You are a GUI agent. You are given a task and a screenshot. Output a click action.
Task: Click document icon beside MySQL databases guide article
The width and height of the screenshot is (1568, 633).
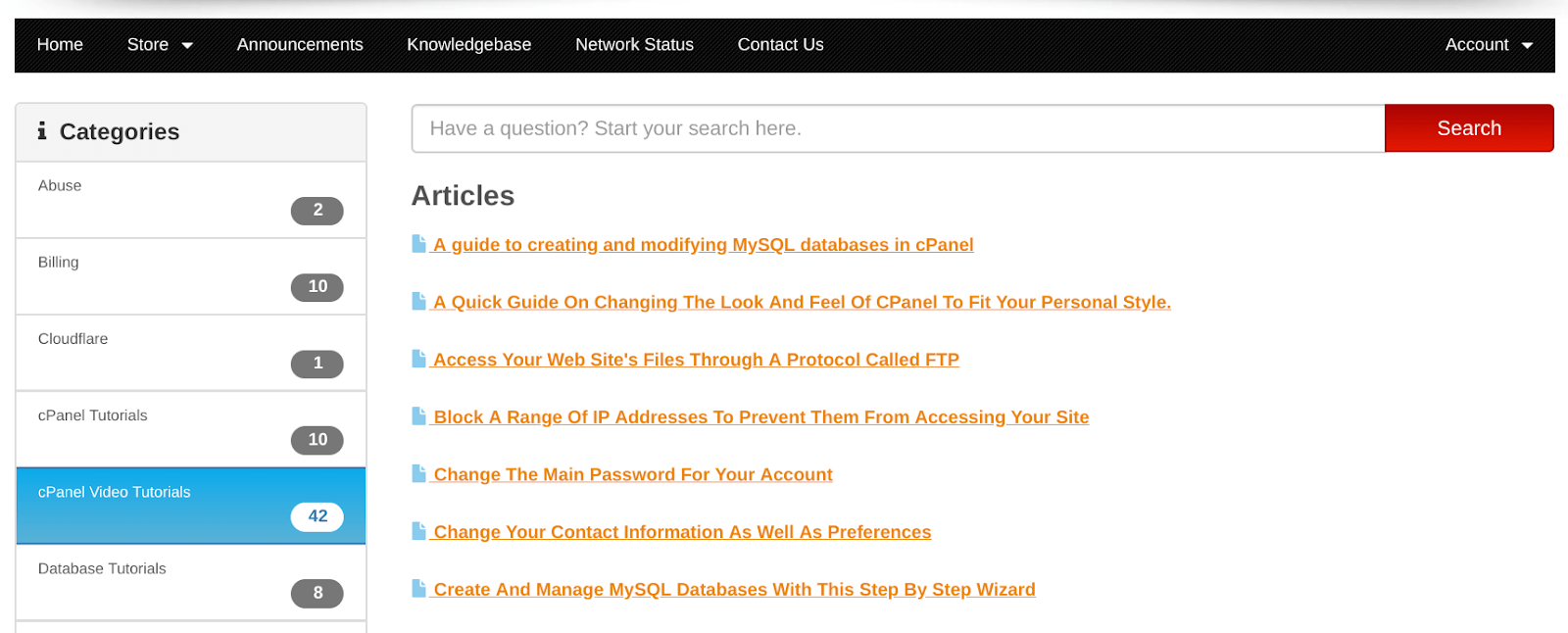[x=418, y=243]
